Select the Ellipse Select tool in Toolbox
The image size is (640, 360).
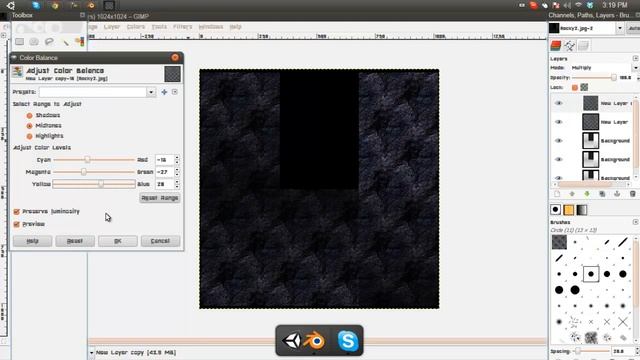[x=34, y=42]
